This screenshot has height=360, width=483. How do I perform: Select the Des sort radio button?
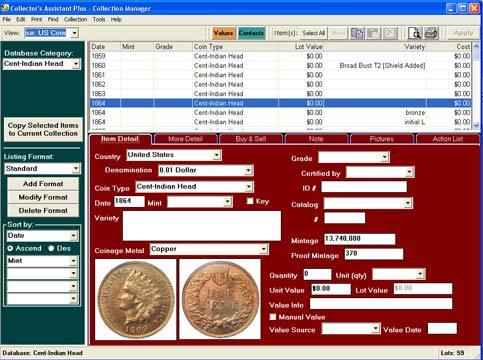click(51, 248)
